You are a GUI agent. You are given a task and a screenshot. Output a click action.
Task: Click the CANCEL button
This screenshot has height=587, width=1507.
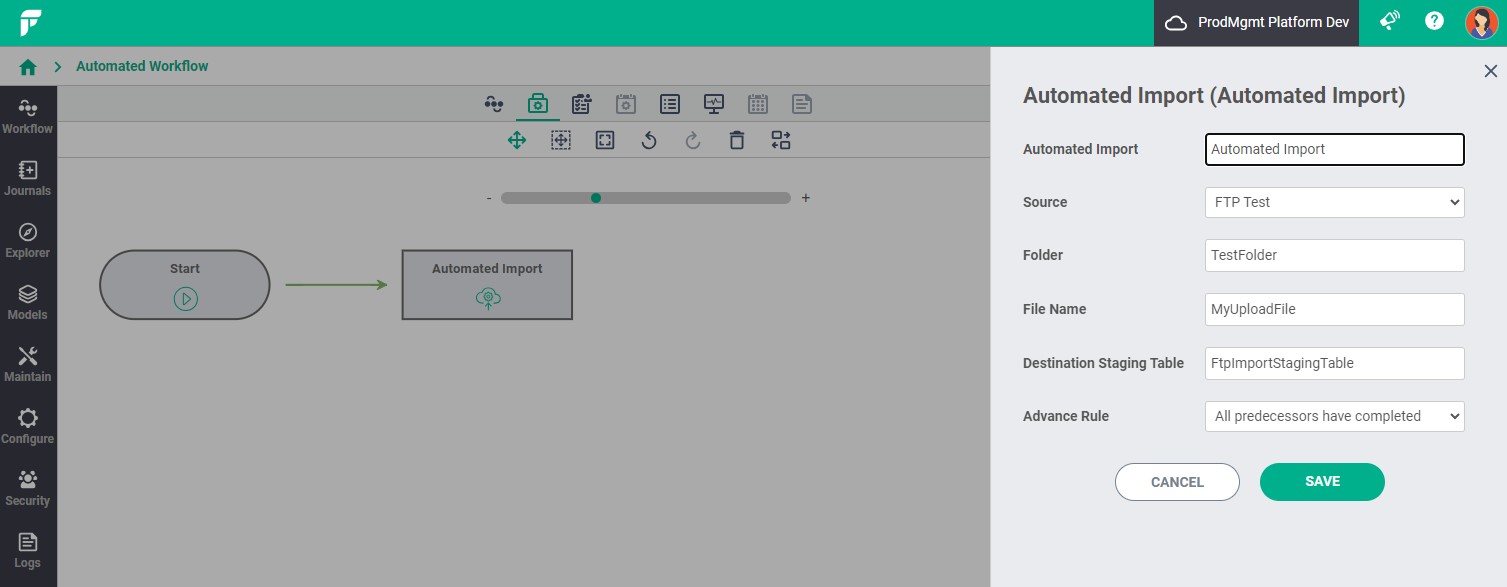coord(1177,482)
